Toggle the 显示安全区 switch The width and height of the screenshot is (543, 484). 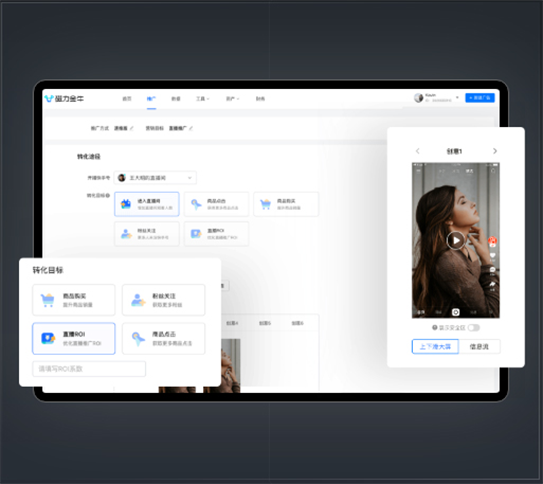[473, 328]
